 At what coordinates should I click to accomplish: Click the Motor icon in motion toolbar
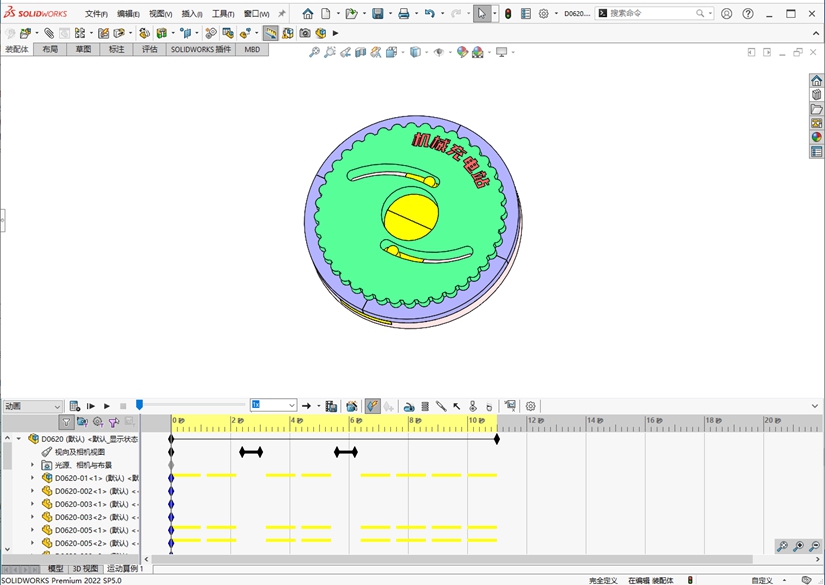(x=409, y=406)
